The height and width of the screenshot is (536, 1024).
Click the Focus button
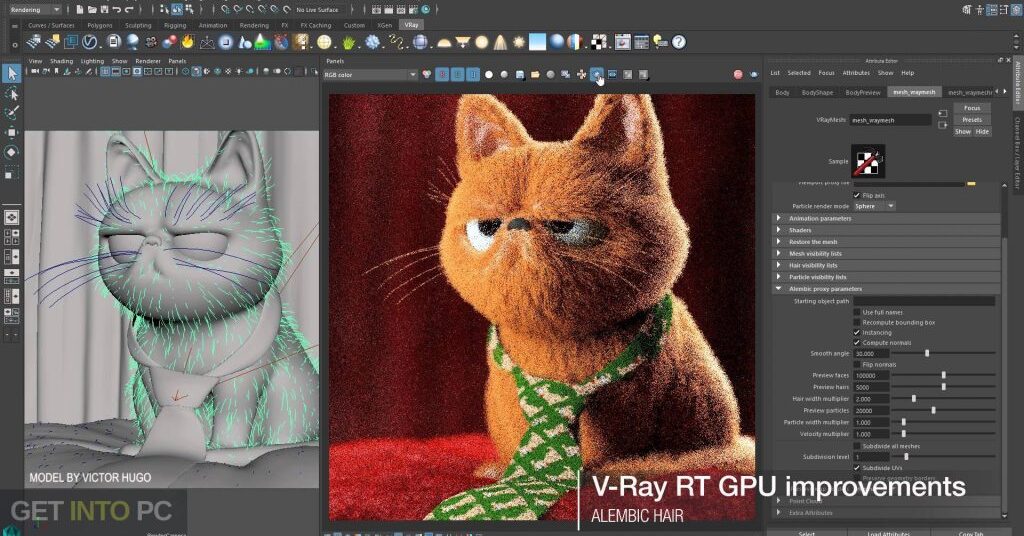972,108
